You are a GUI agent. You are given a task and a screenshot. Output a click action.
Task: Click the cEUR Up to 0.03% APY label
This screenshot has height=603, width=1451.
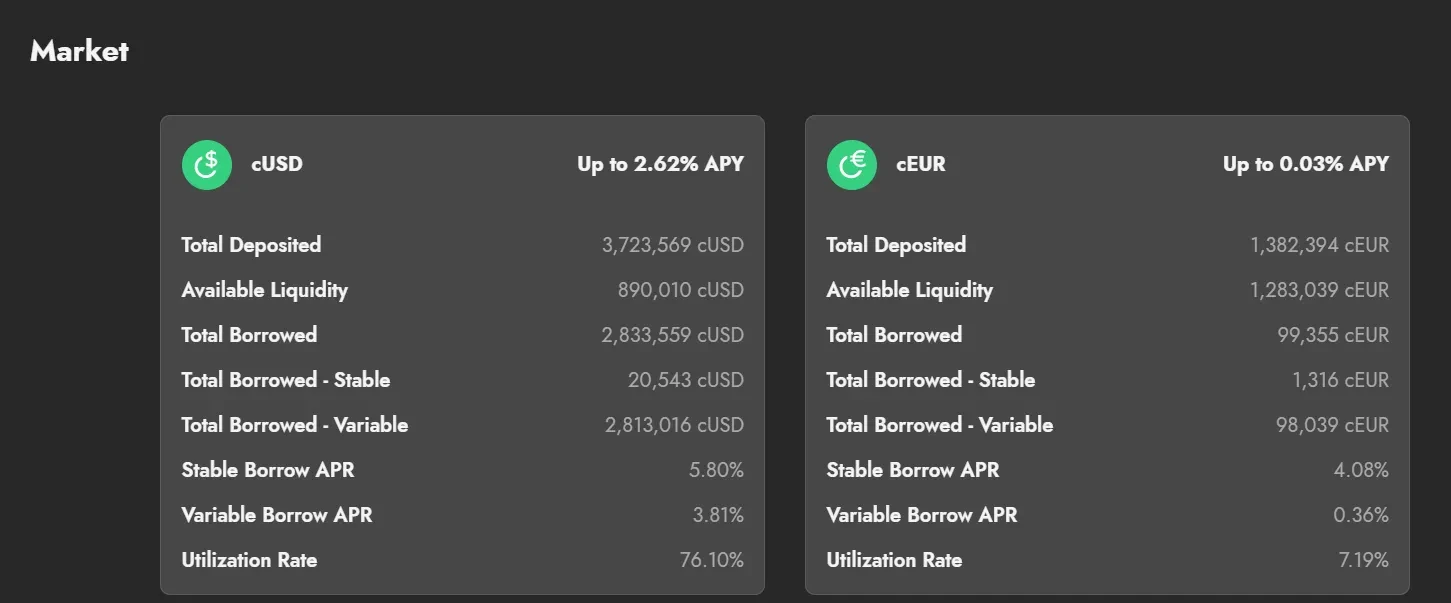pos(1306,164)
